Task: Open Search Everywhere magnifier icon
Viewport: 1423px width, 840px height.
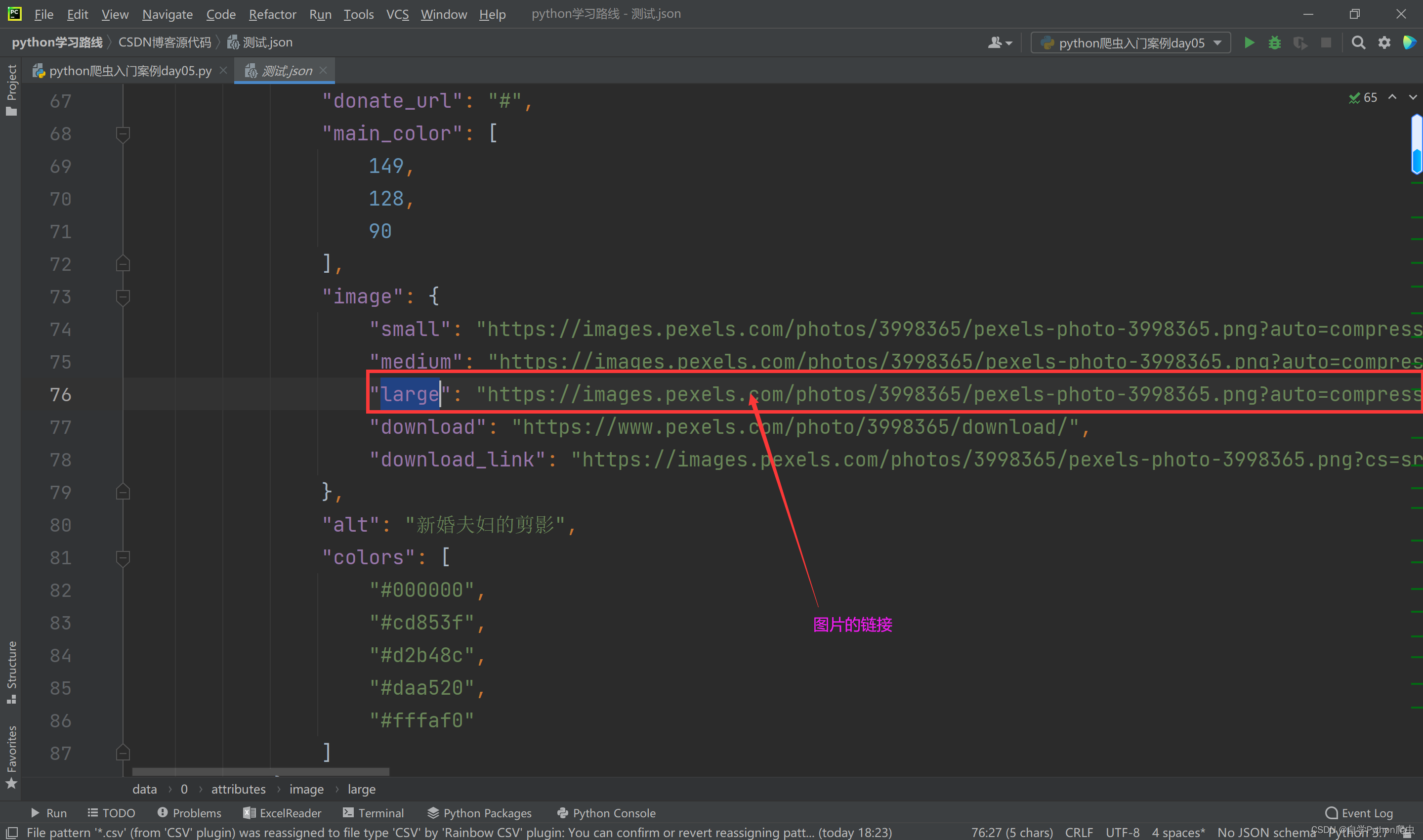Action: (1358, 42)
